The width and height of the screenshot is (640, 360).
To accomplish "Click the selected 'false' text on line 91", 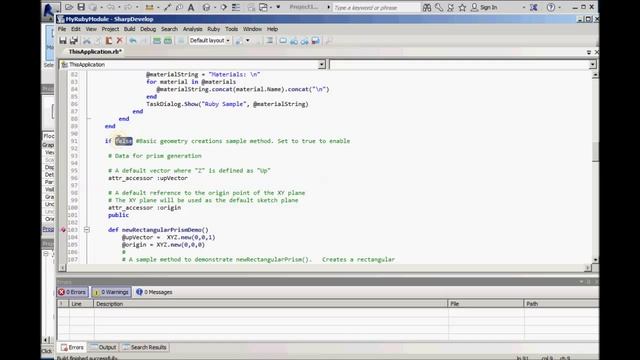I will (x=124, y=141).
